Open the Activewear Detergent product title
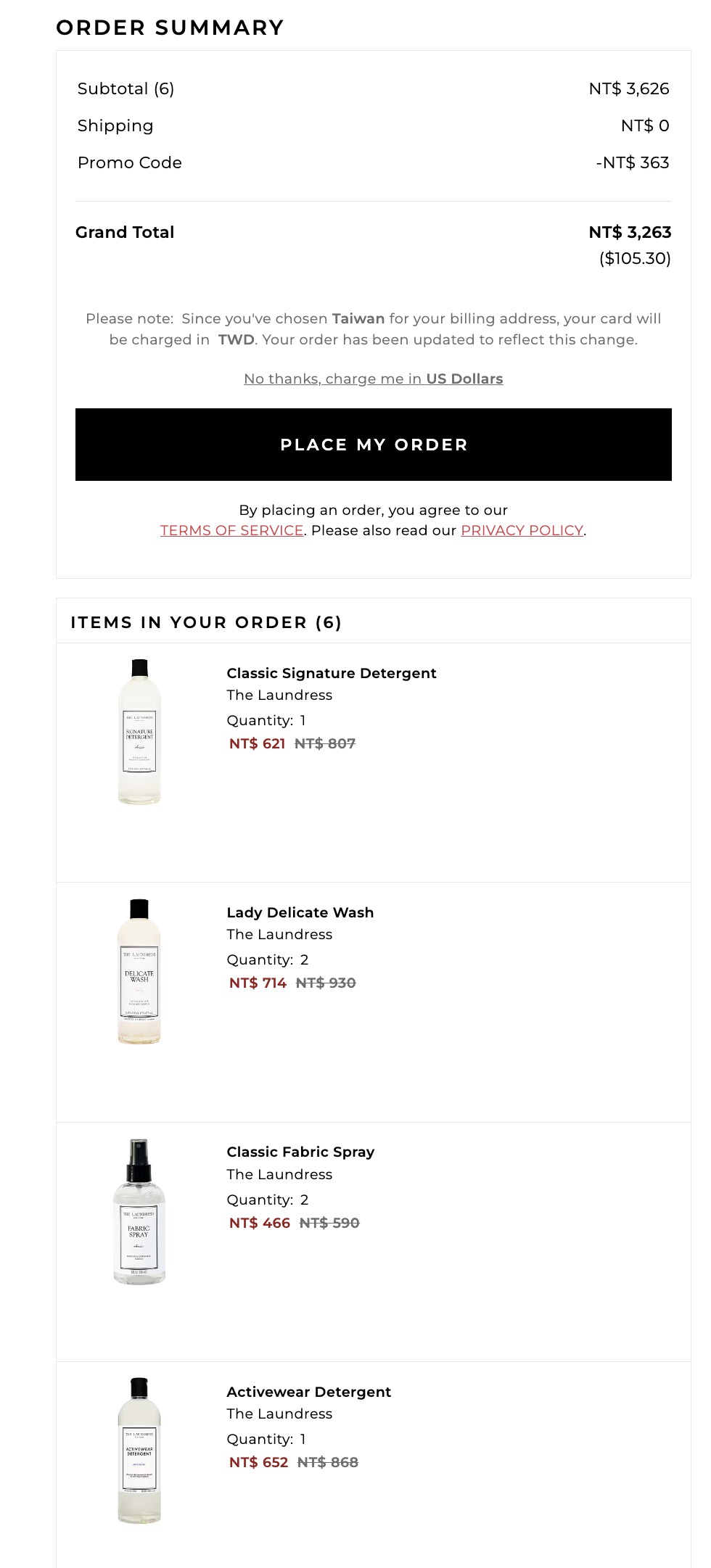Viewport: 711px width, 1568px height. pyautogui.click(x=308, y=1392)
